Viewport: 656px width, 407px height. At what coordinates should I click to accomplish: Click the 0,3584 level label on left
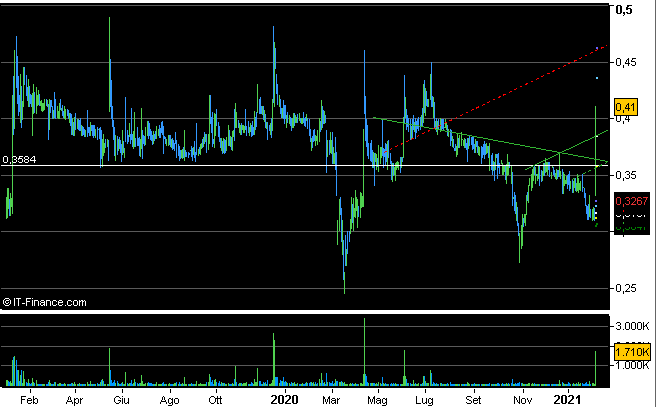[18, 159]
